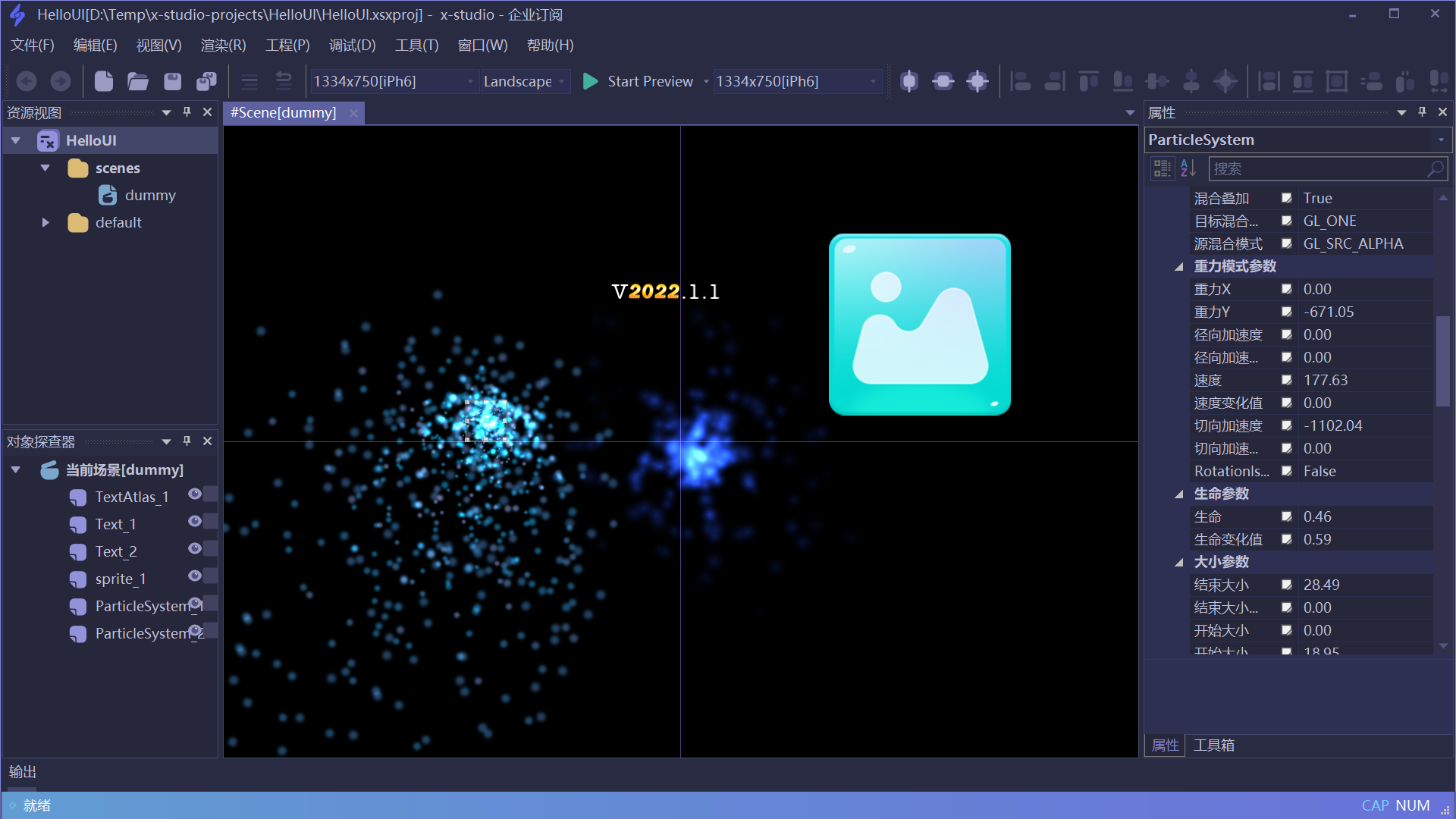
Task: Click the categorized view icon in properties
Action: click(x=1162, y=168)
